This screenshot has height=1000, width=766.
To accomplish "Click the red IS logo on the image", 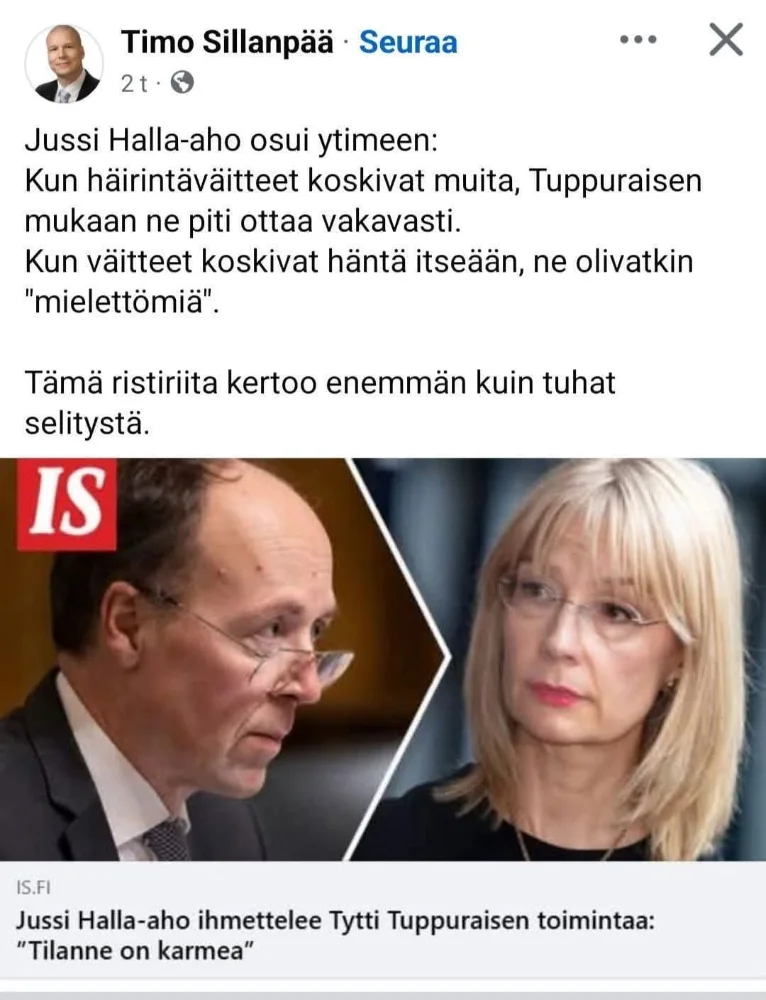I will pos(67,504).
